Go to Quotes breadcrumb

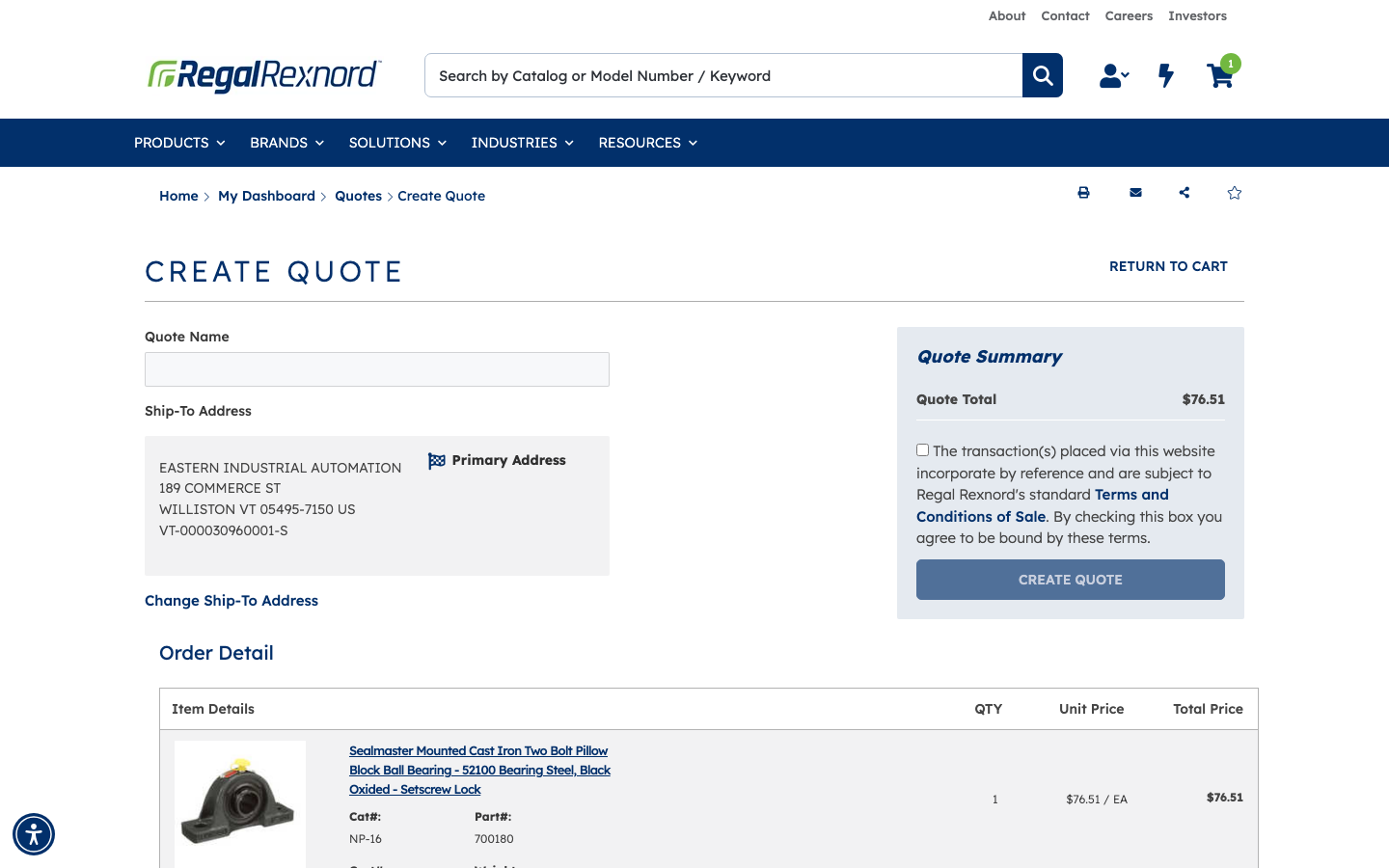[x=358, y=196]
